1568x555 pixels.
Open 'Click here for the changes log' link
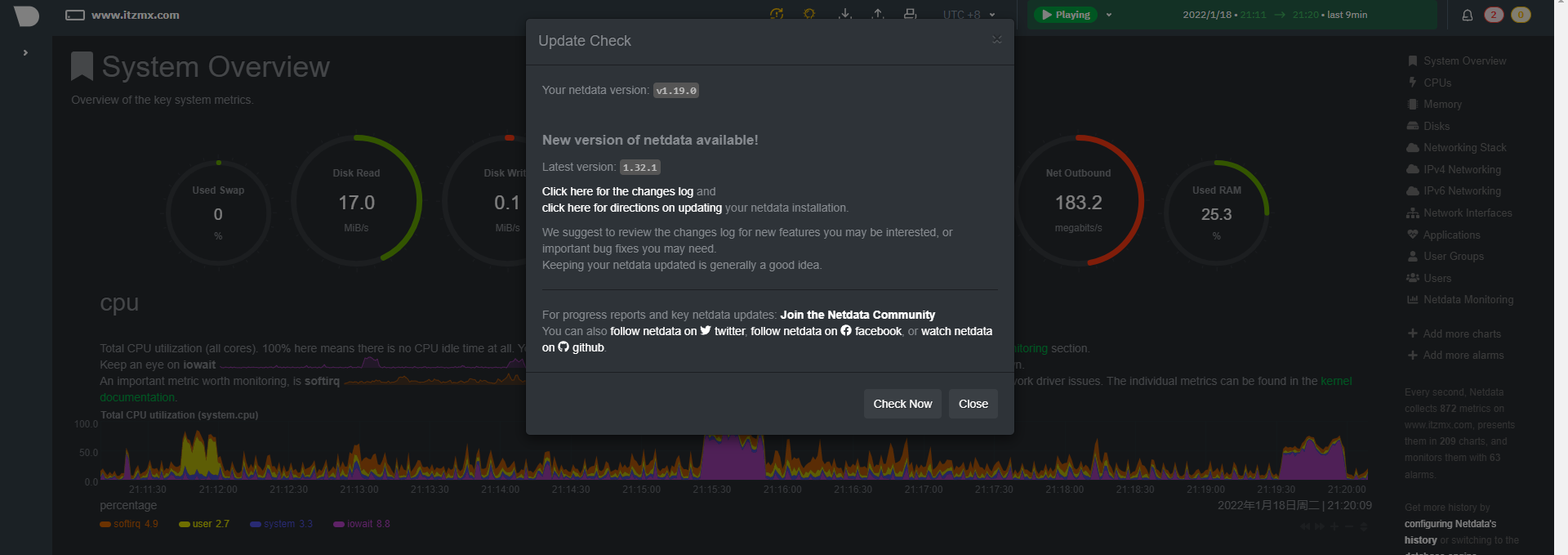[617, 191]
